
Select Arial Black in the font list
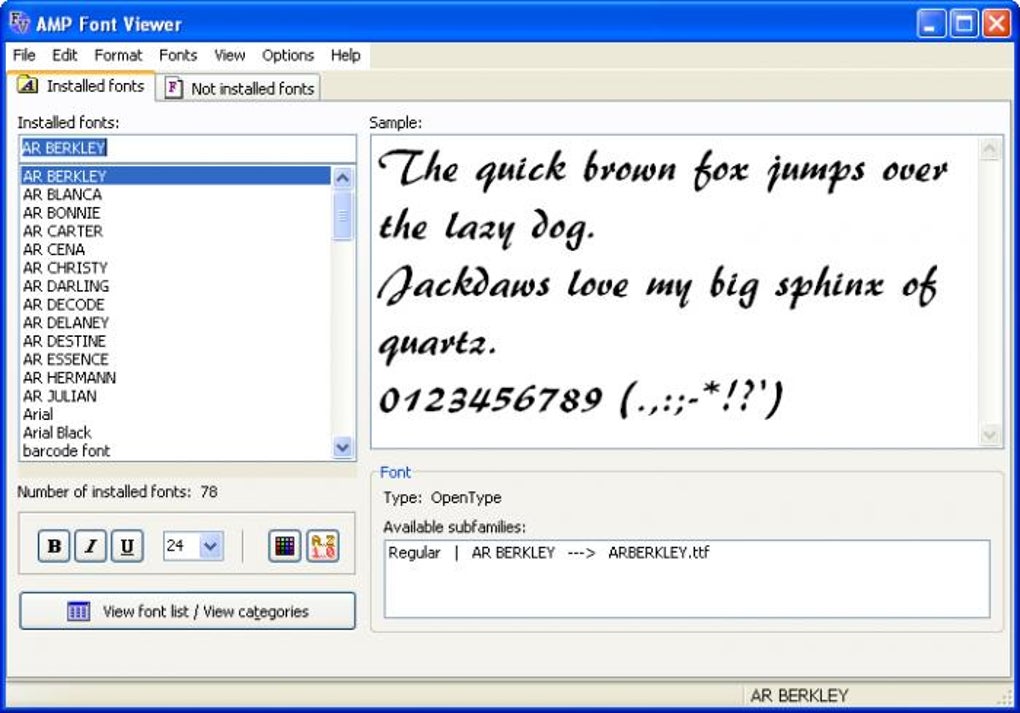coord(176,433)
